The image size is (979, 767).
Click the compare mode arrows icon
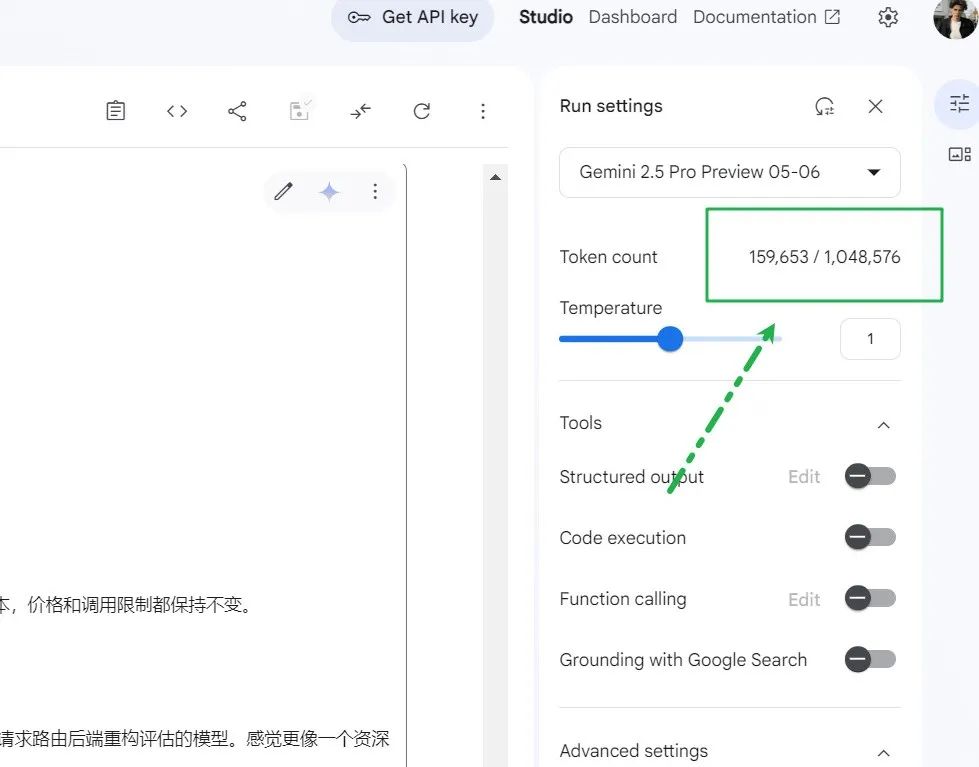(360, 111)
